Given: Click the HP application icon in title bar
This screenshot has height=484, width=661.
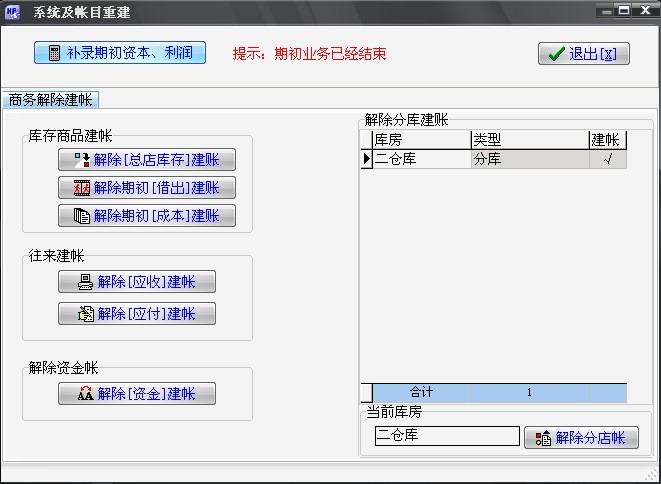Looking at the screenshot, I should [12, 12].
